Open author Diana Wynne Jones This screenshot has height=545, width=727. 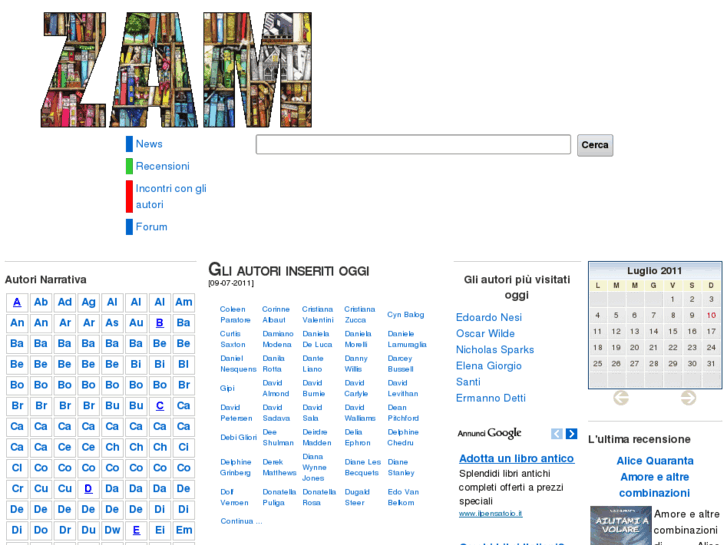[x=314, y=467]
